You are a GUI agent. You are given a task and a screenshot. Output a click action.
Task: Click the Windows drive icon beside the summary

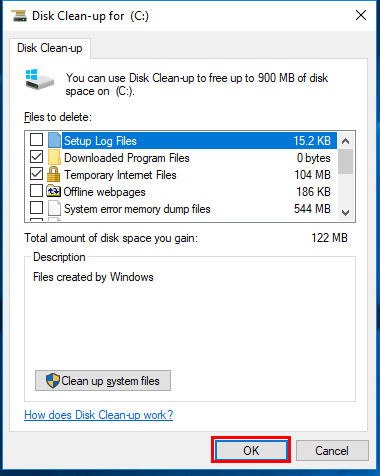pyautogui.click(x=40, y=79)
